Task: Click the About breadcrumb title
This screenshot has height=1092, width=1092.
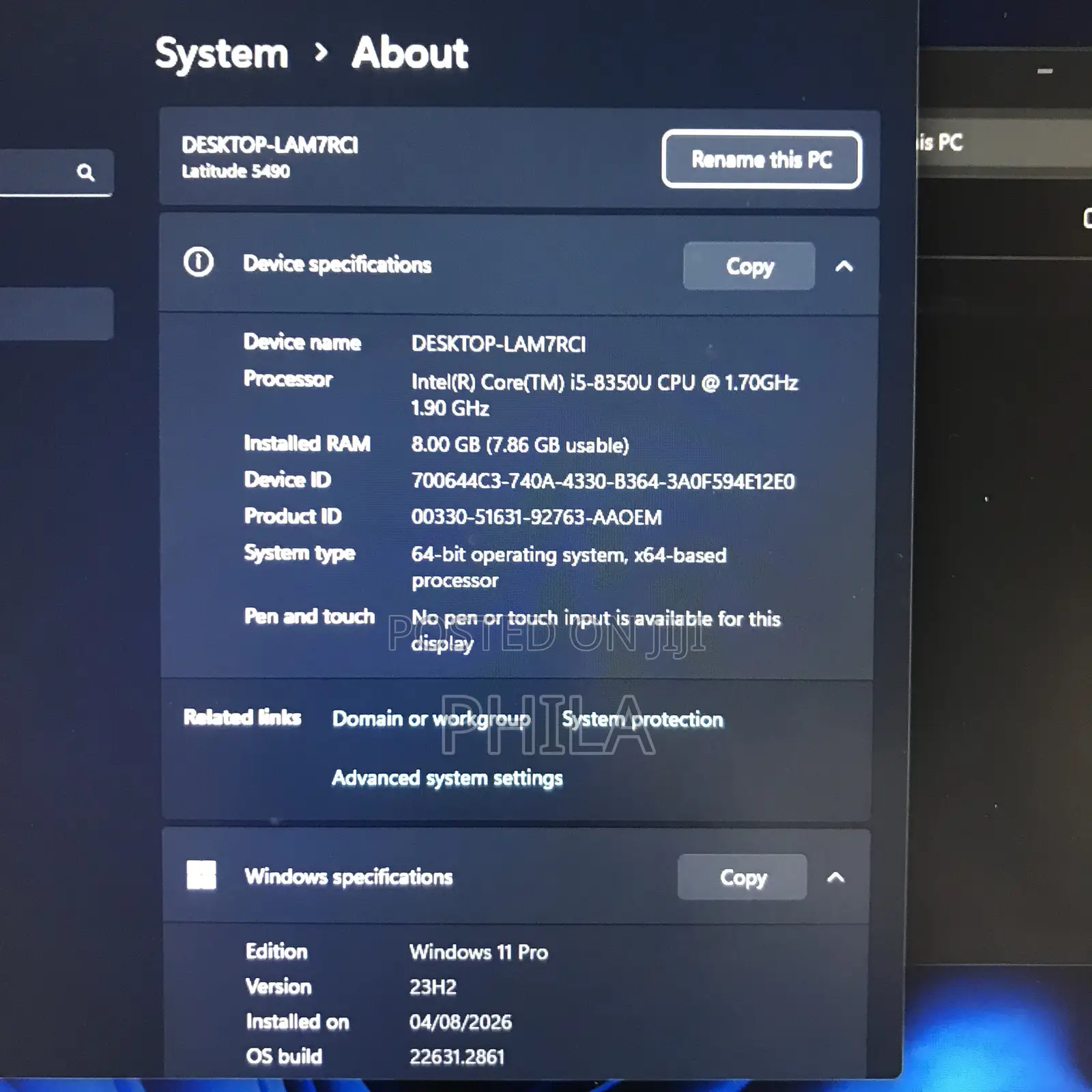Action: click(x=410, y=53)
